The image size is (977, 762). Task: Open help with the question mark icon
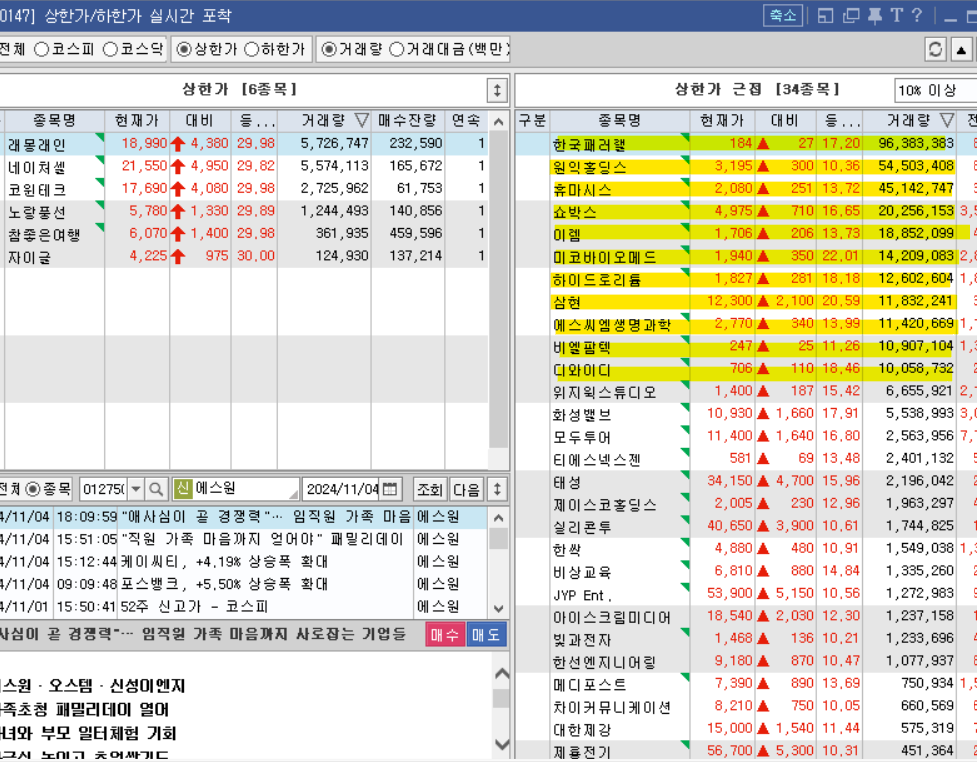917,16
